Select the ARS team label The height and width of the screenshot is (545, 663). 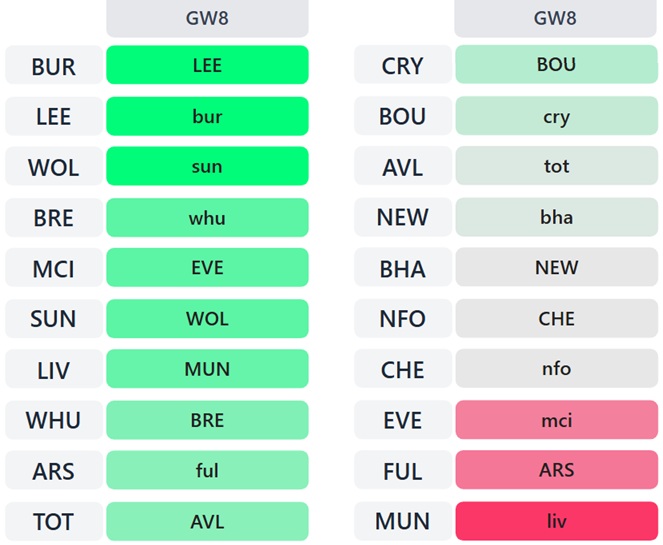53,471
